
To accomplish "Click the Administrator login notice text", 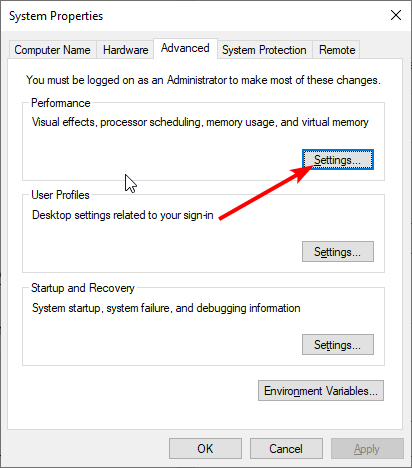I will click(x=203, y=80).
